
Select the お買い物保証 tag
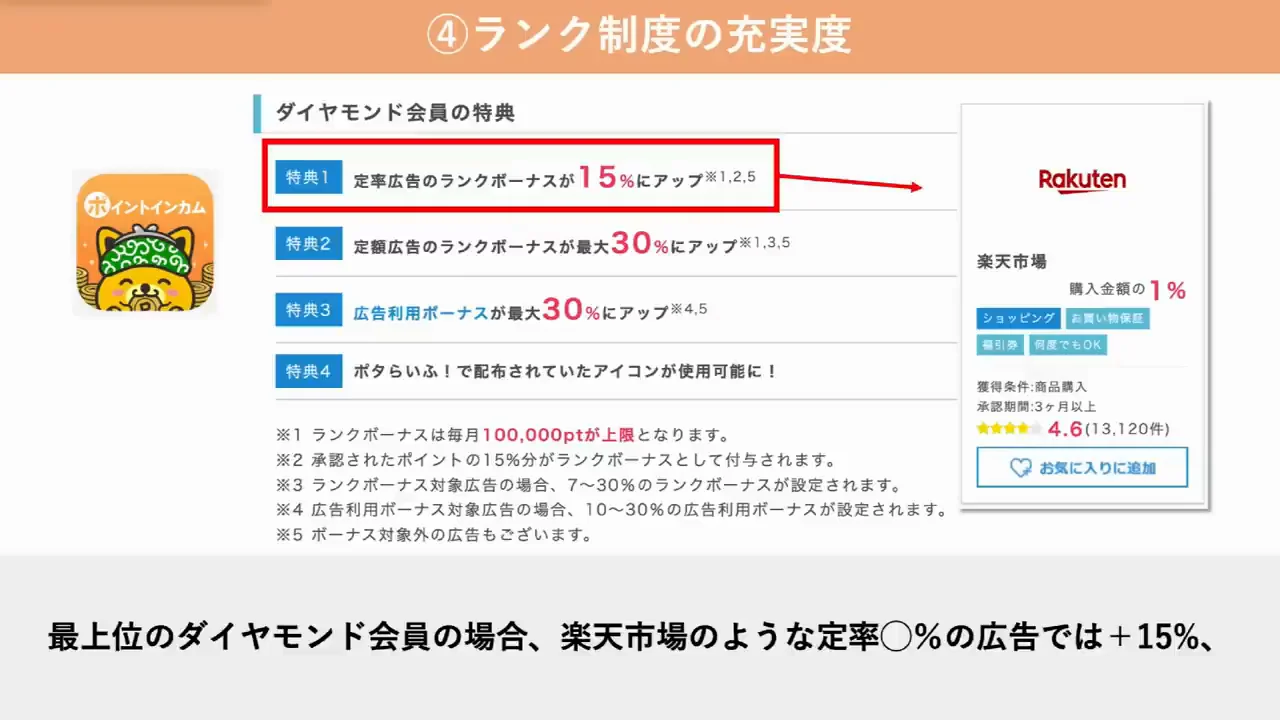[x=1107, y=318]
